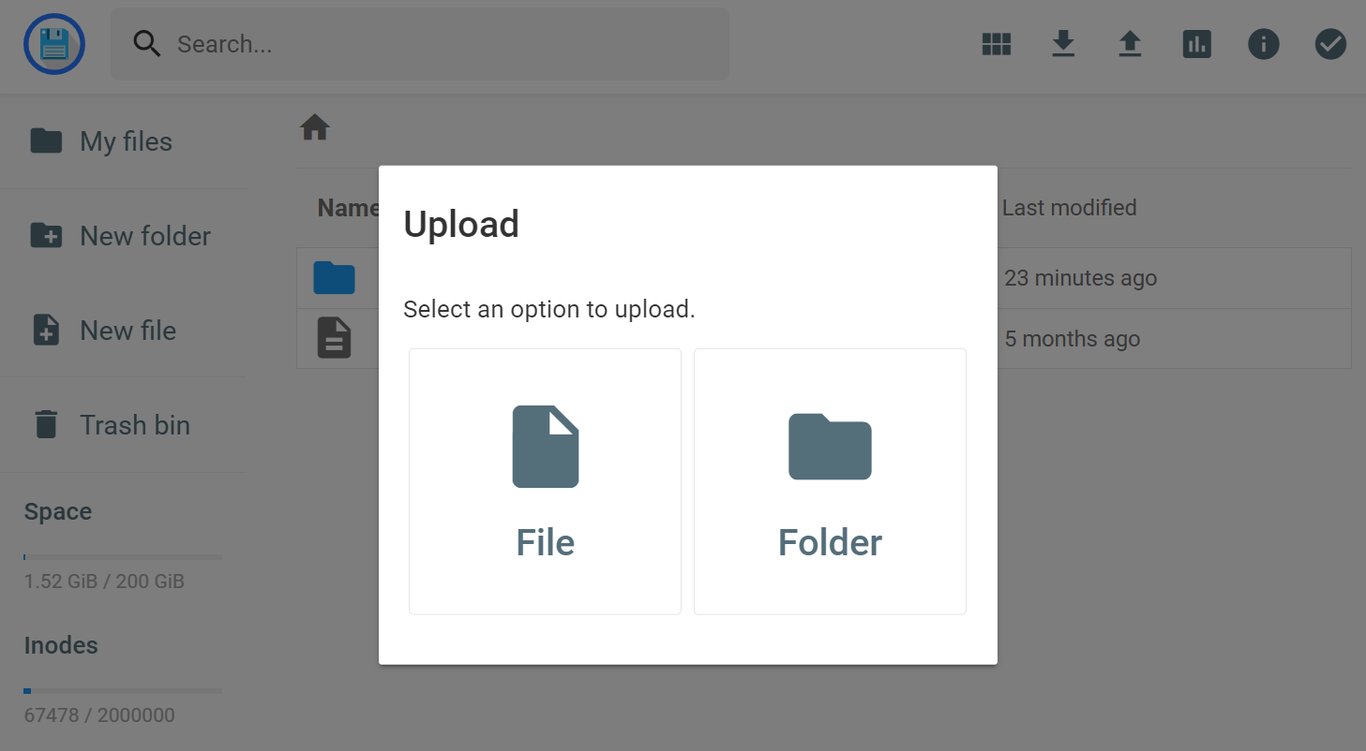Toggle the layout view icon
This screenshot has width=1366, height=751.
[x=996, y=44]
